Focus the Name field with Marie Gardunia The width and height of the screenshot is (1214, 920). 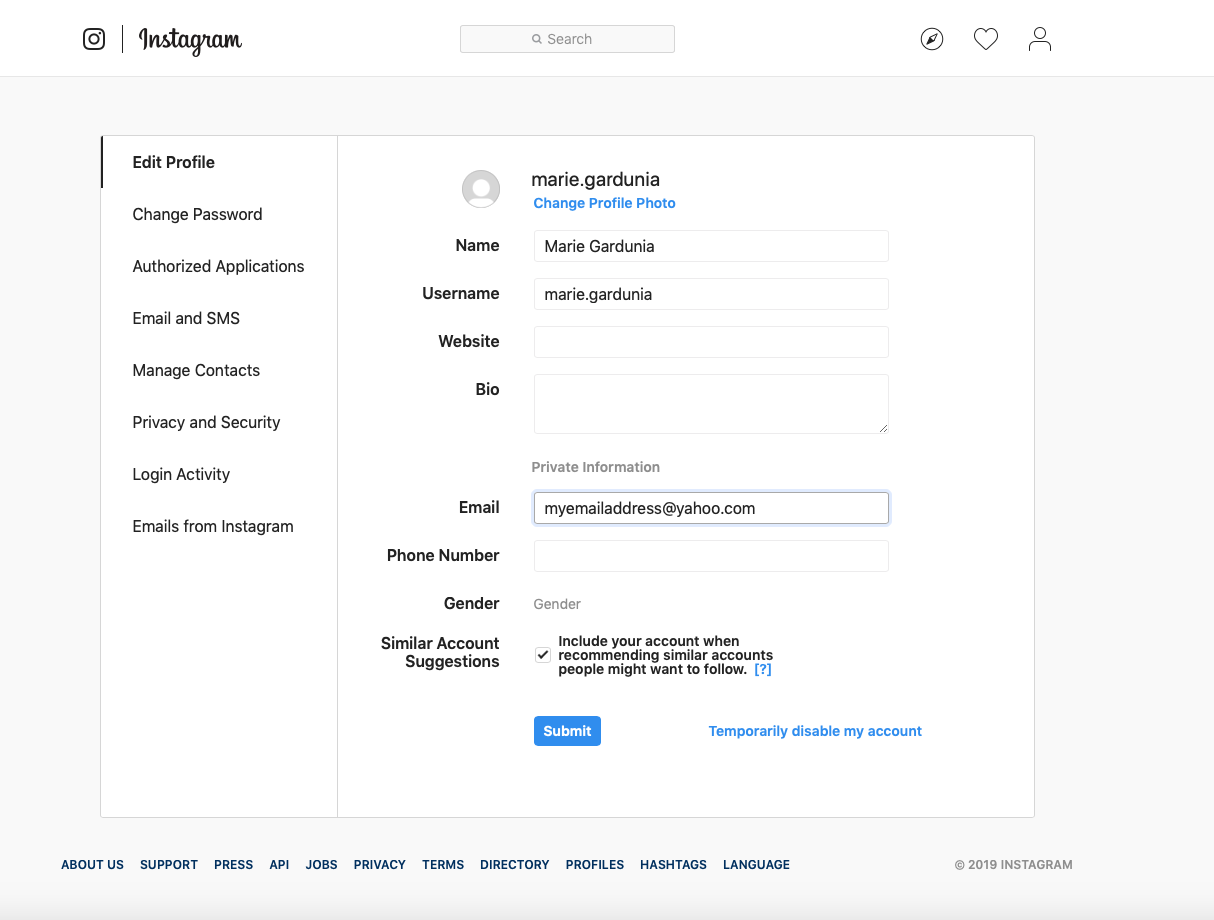[711, 246]
